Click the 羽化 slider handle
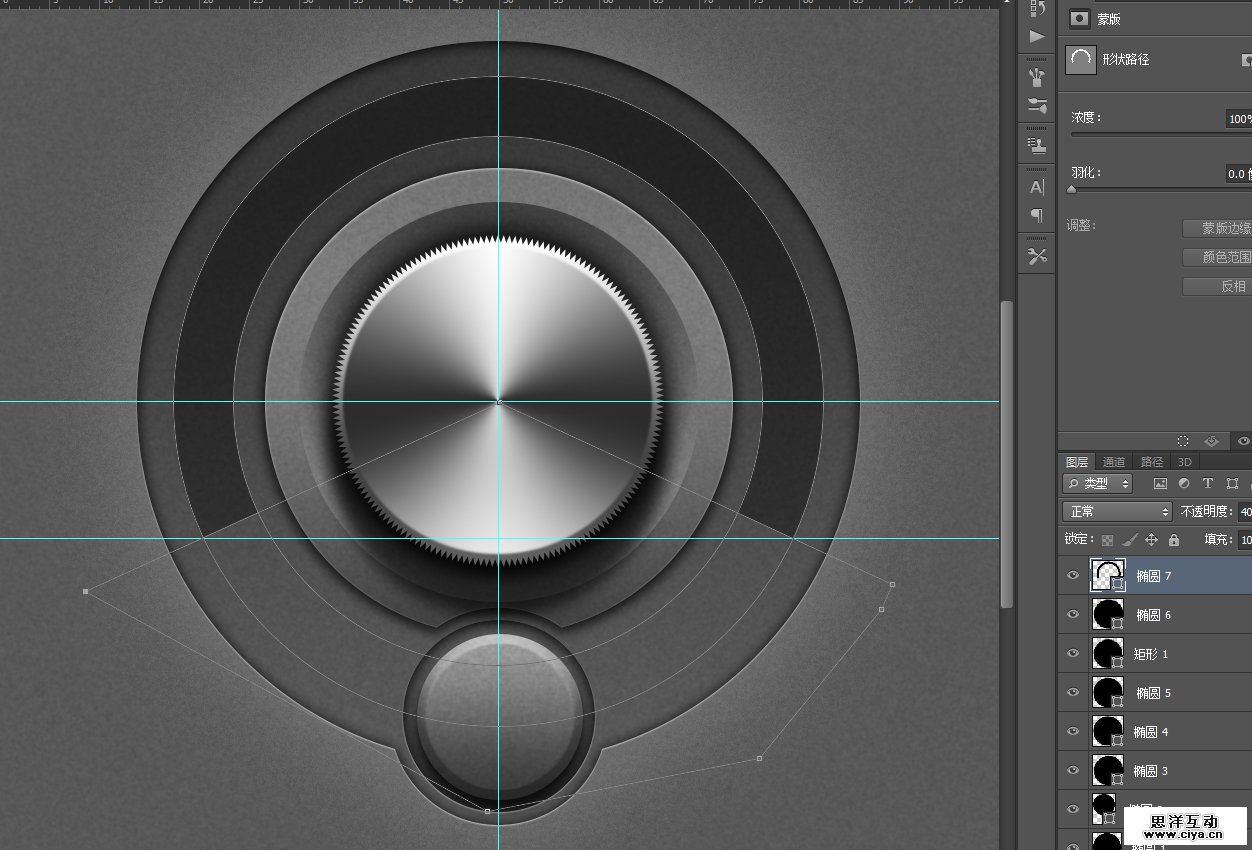Image resolution: width=1252 pixels, height=850 pixels. pyautogui.click(x=1072, y=189)
